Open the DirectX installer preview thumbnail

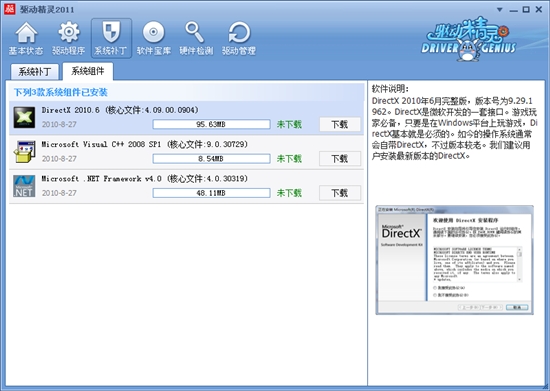[x=455, y=260]
